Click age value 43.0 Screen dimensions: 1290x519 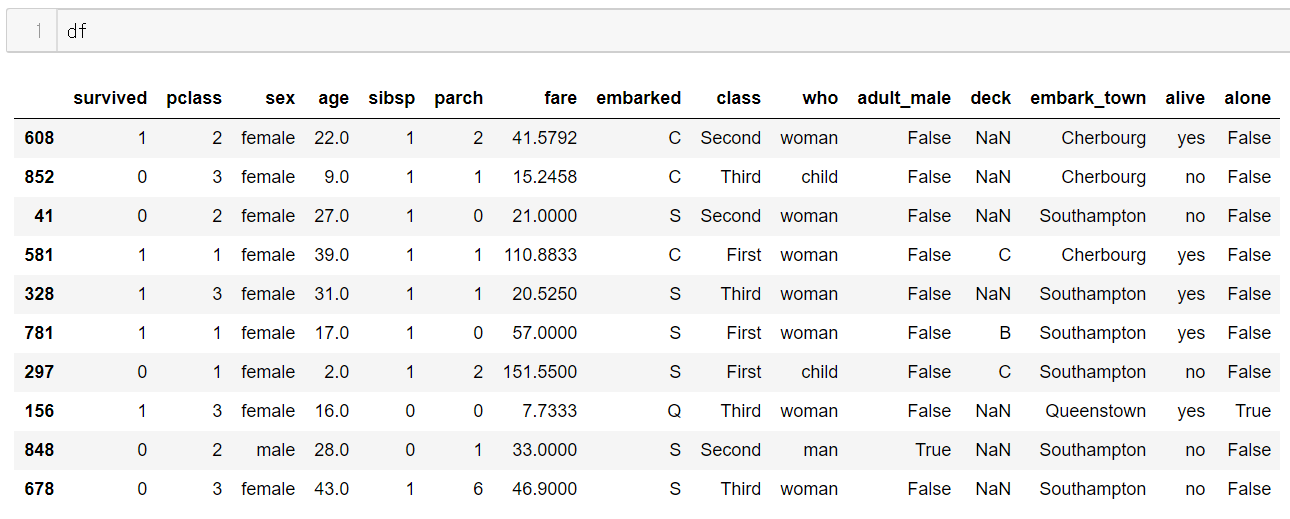click(331, 489)
